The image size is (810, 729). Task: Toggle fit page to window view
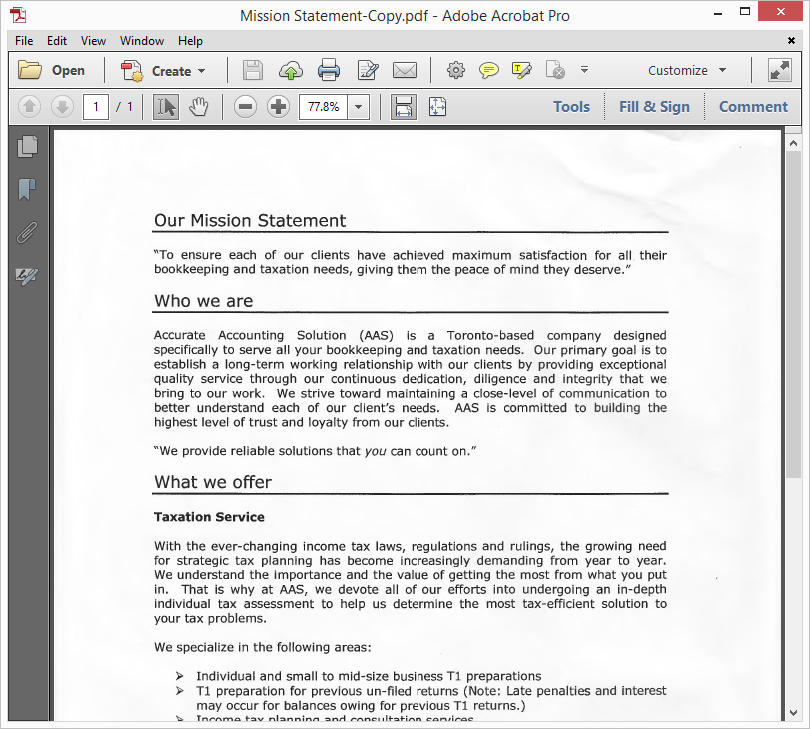[x=437, y=106]
